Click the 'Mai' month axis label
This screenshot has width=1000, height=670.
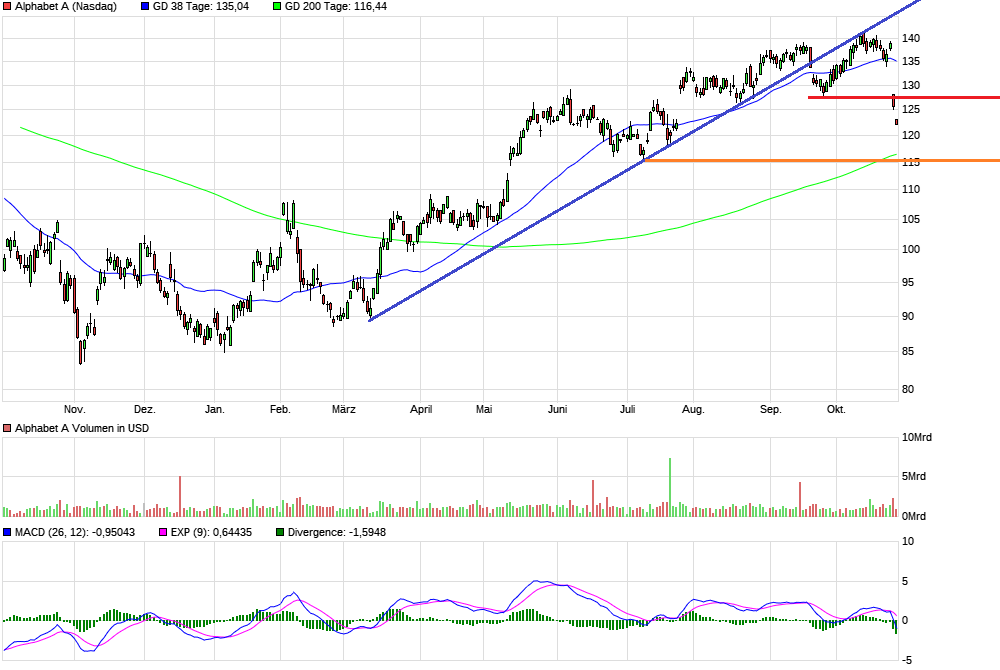pyautogui.click(x=484, y=409)
